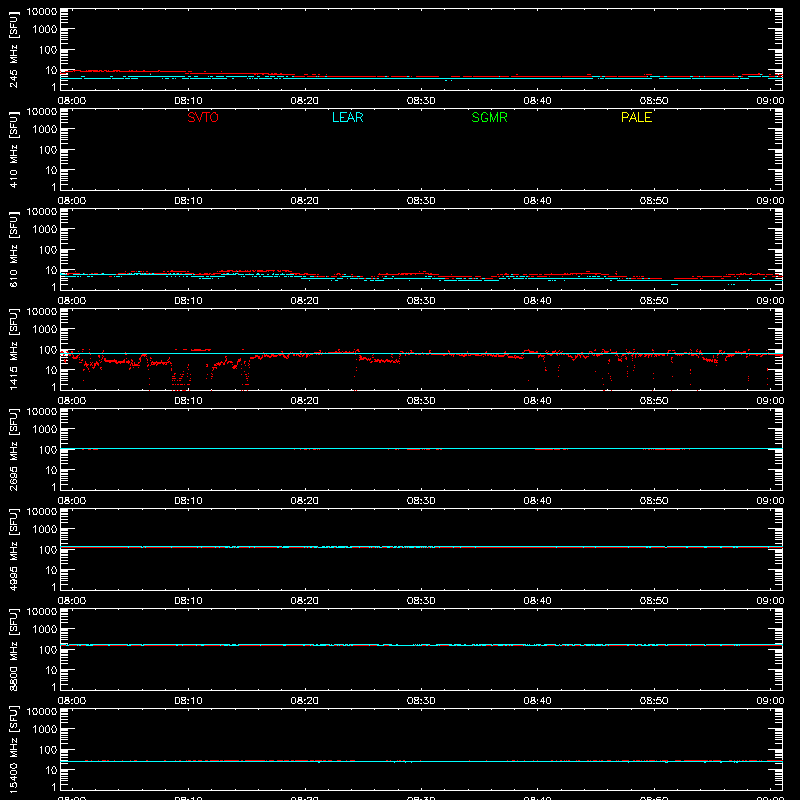Image resolution: width=800 pixels, height=800 pixels.
Task: Click 08:30 tick below the 245 MHz panel
Action: (x=421, y=101)
